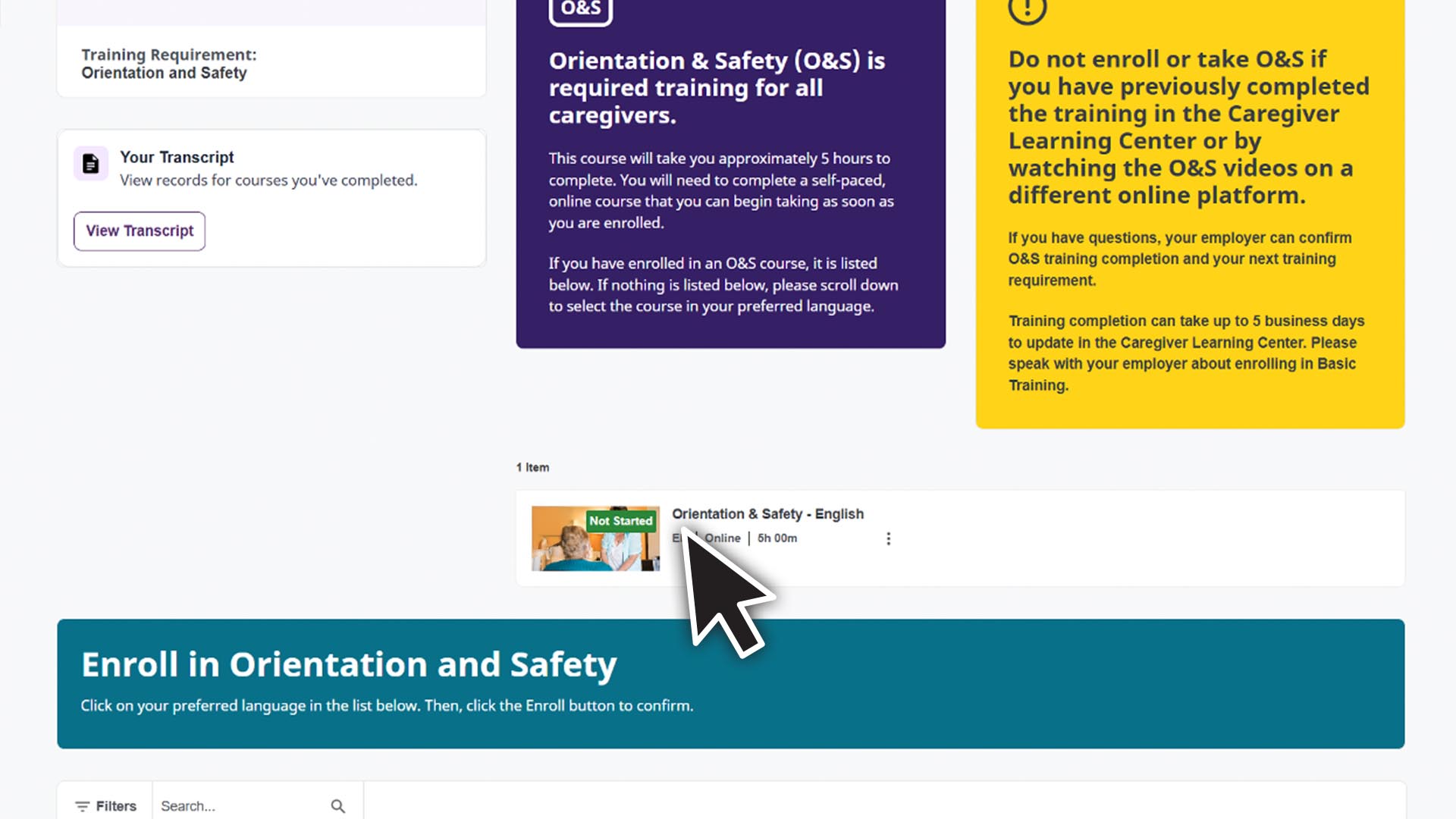Click the yellow Do not enroll warning heading
Screen dimensions: 1456x819
click(x=1188, y=127)
